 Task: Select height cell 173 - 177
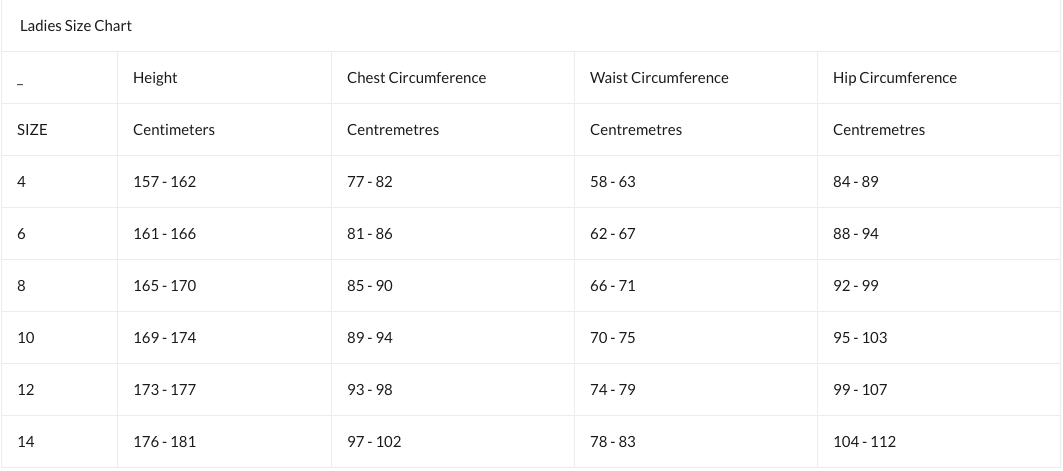pyautogui.click(x=165, y=390)
